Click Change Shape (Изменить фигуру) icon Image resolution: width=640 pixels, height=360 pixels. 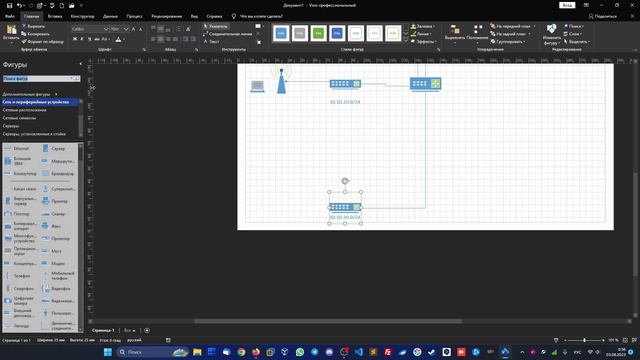coord(551,34)
